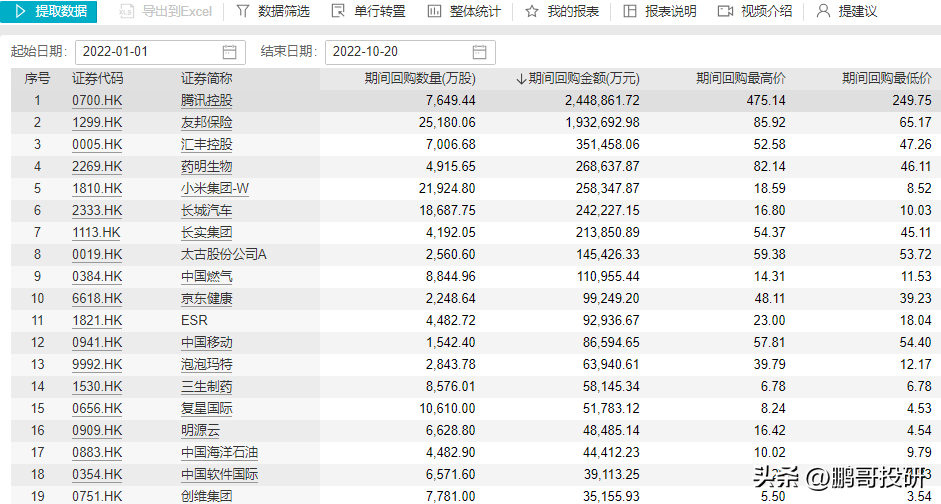Viewport: 941px width, 504px height.
Task: Open stock name link 药明生物
Action: [x=206, y=167]
